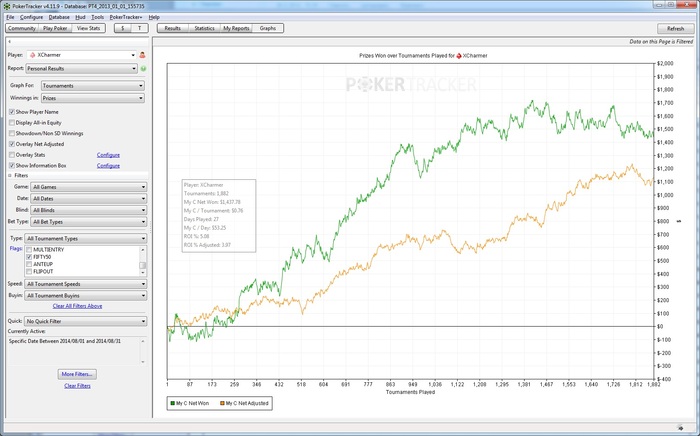700x436 pixels.
Task: Open the Winnings in dropdown
Action: tap(93, 98)
